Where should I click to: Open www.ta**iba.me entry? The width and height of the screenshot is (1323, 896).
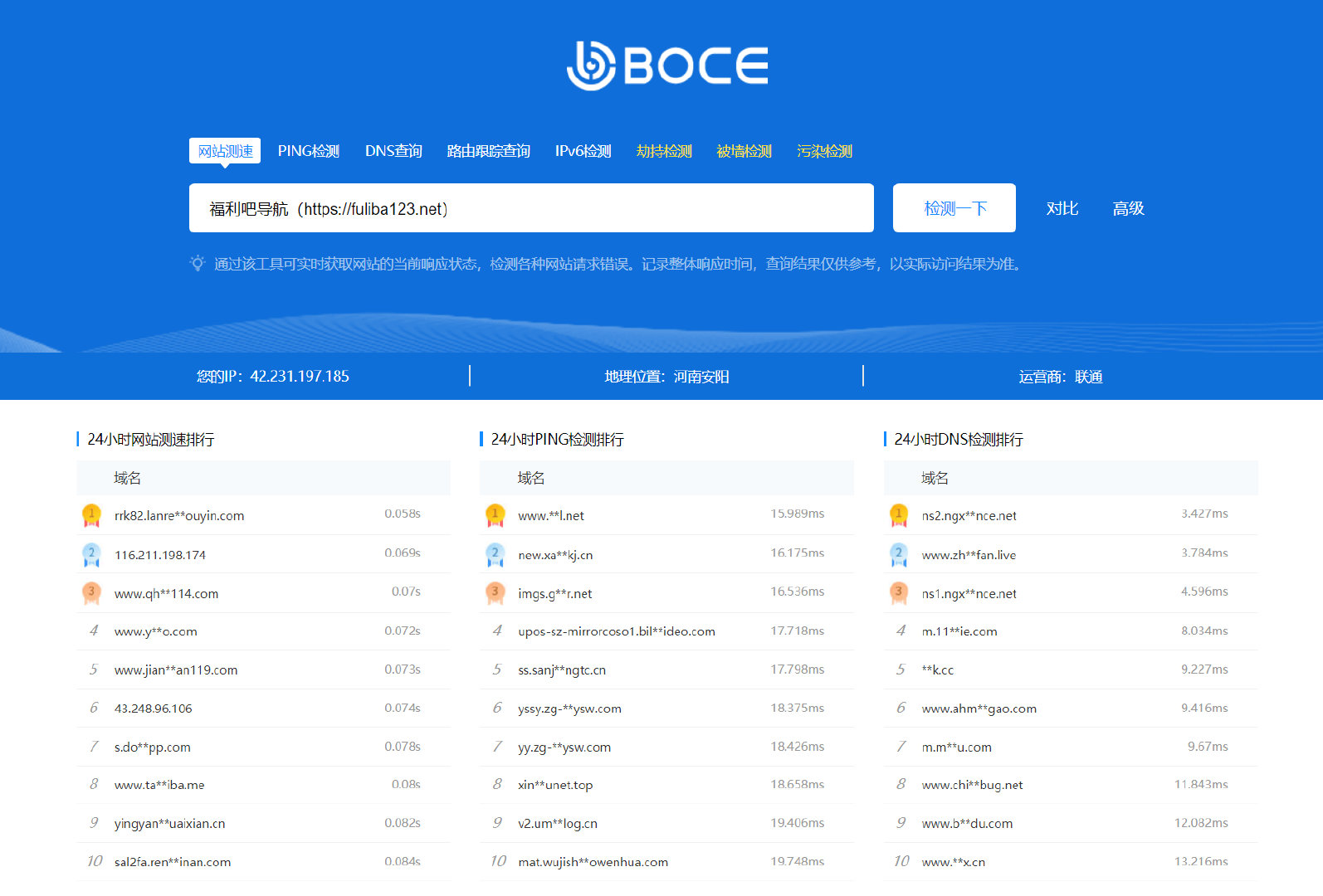point(159,785)
